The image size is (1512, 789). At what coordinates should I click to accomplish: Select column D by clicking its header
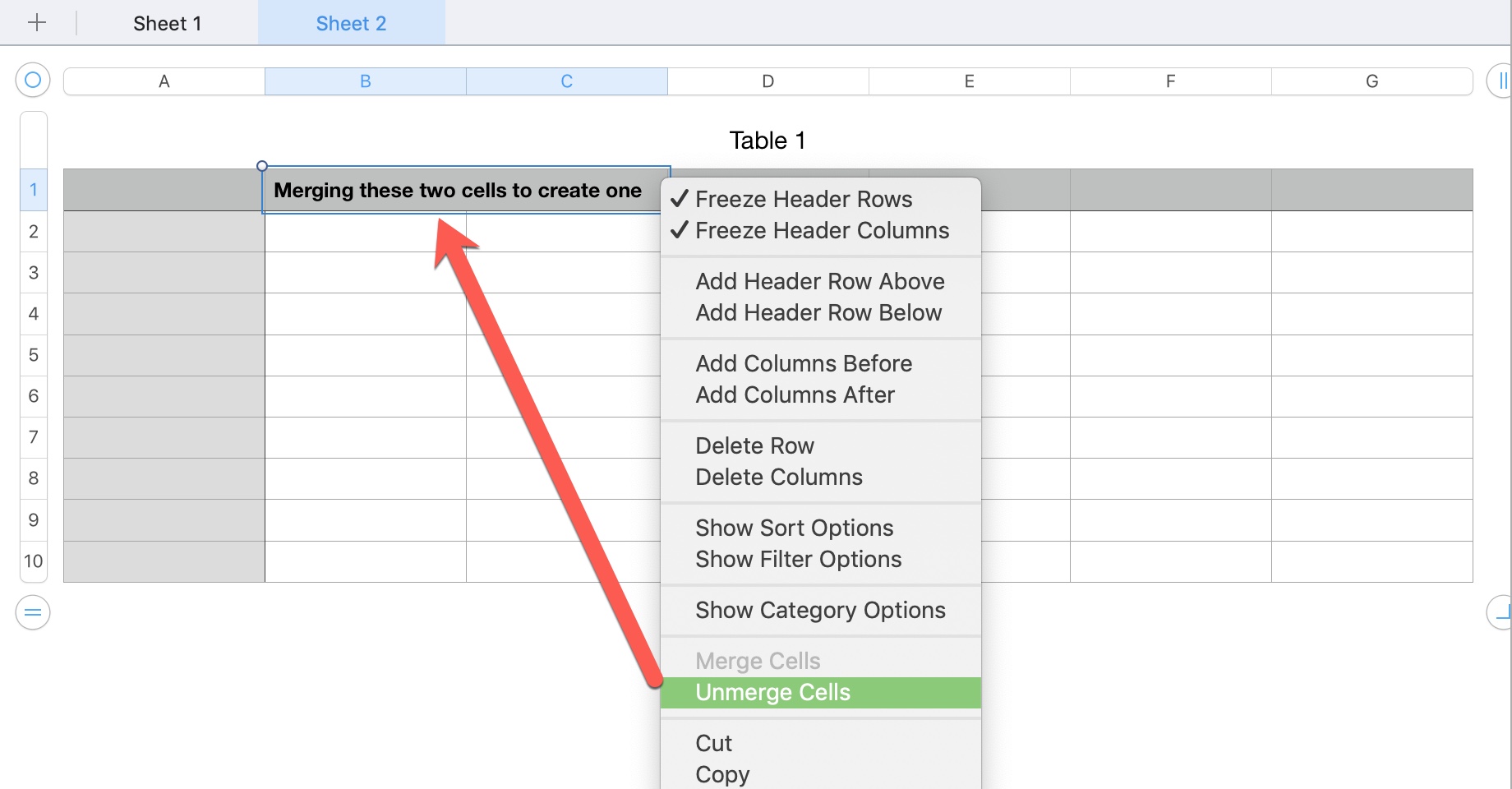click(x=767, y=80)
